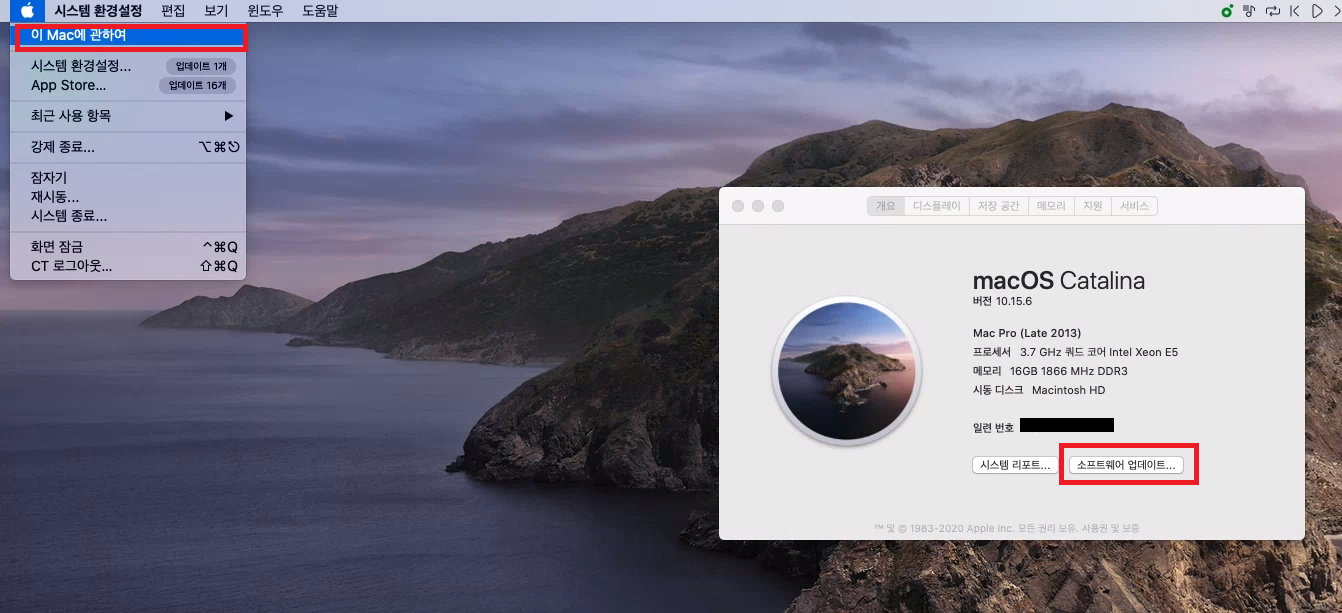Screen dimensions: 1342x613
Task: Click the About window's zoom (third) button
Action: coord(778,206)
